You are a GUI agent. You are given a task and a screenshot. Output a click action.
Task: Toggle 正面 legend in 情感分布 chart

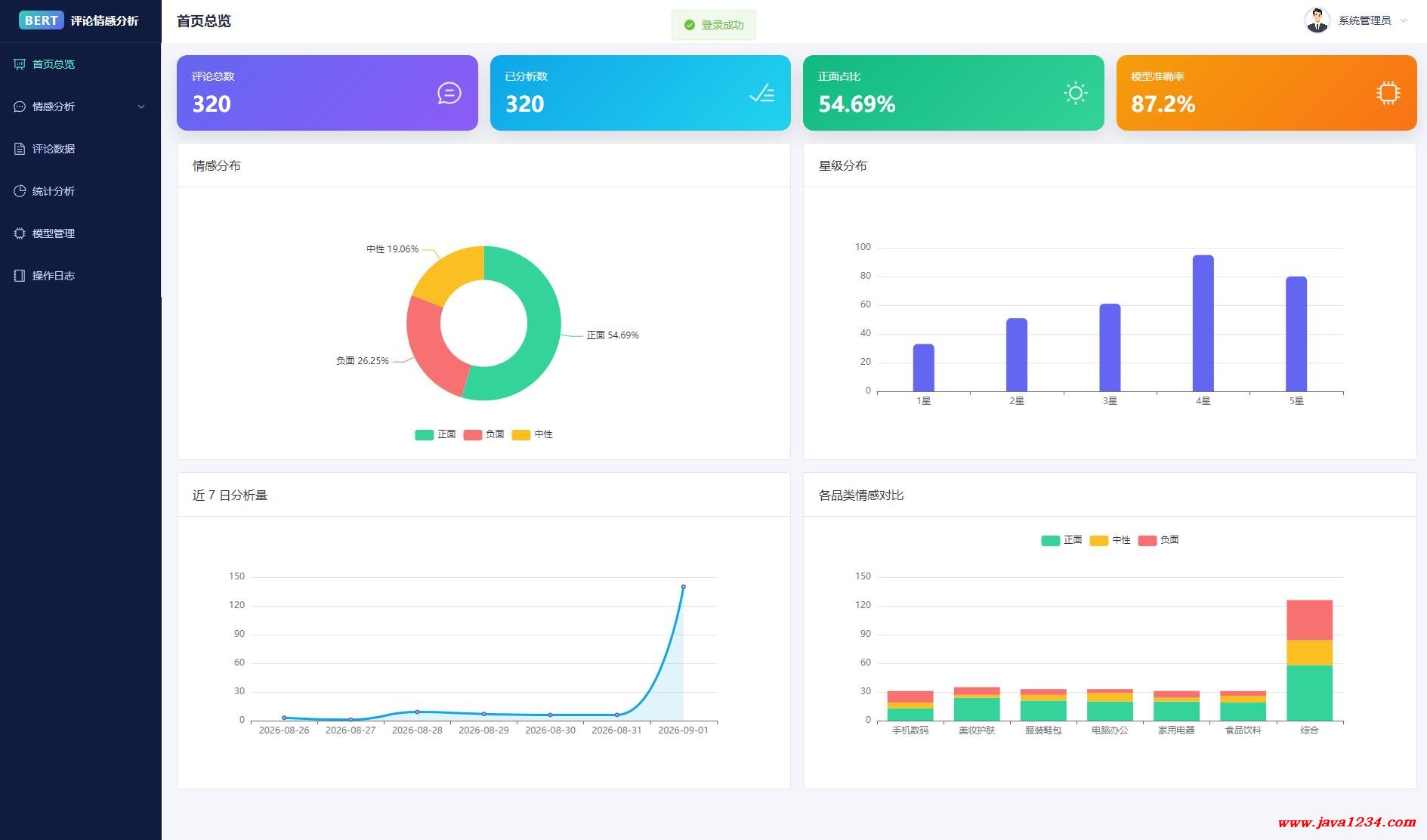click(x=435, y=434)
